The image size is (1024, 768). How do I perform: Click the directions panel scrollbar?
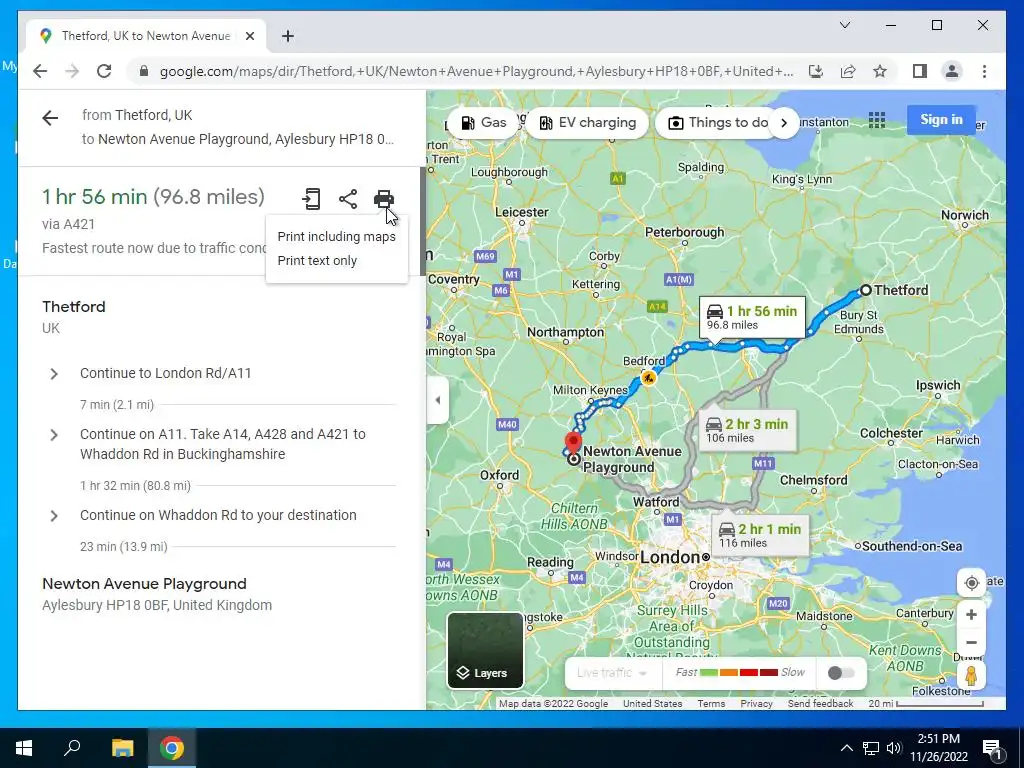tap(423, 221)
